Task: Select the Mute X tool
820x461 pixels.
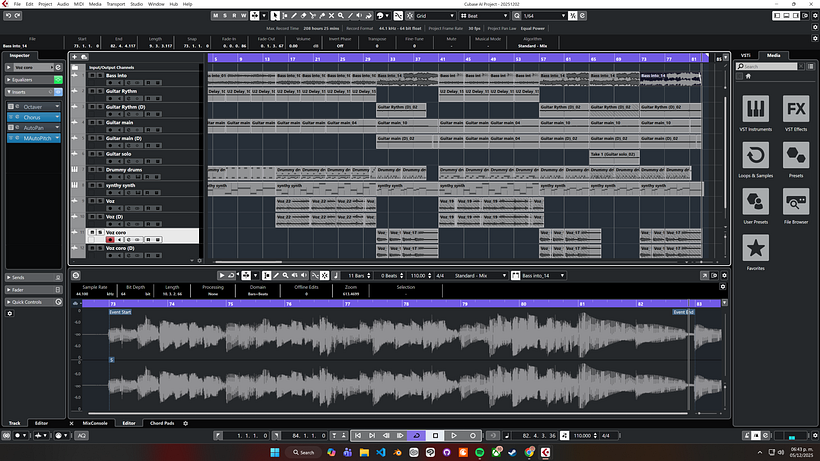Action: click(332, 16)
